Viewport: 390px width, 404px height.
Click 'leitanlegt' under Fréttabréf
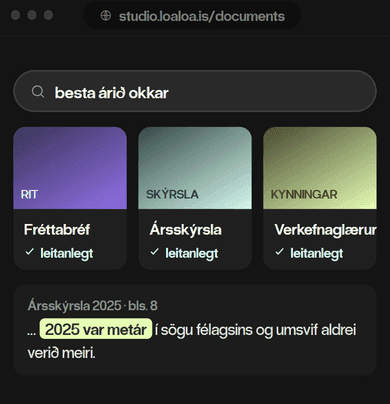(67, 254)
